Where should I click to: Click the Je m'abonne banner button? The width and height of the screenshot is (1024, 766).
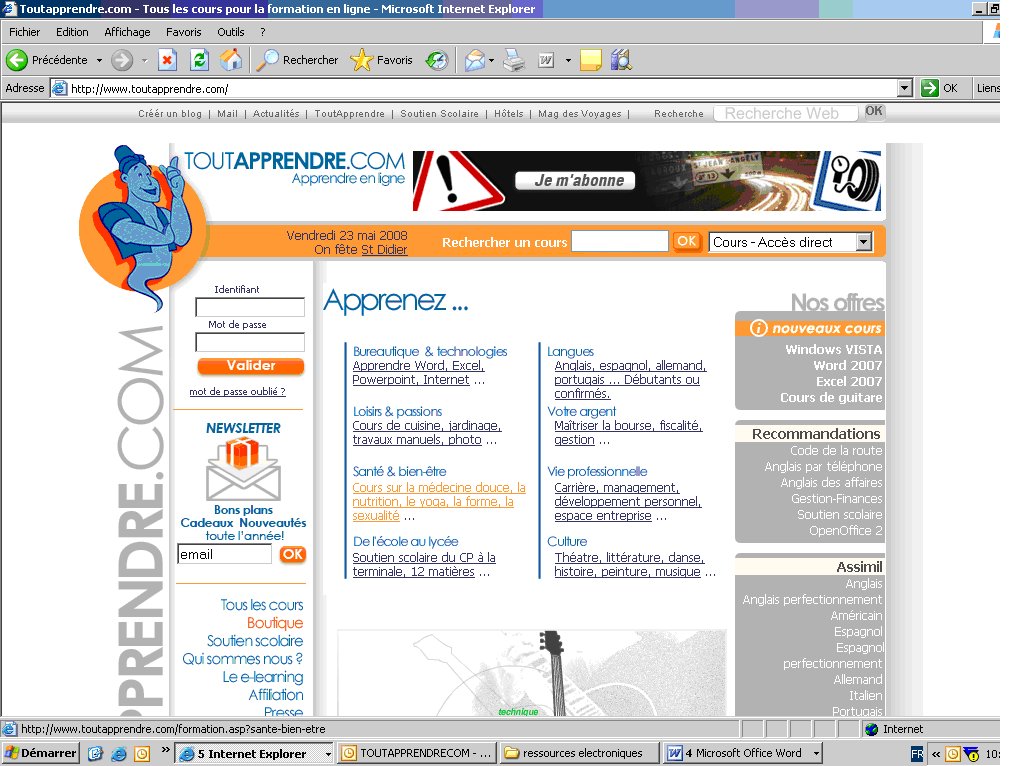(575, 180)
